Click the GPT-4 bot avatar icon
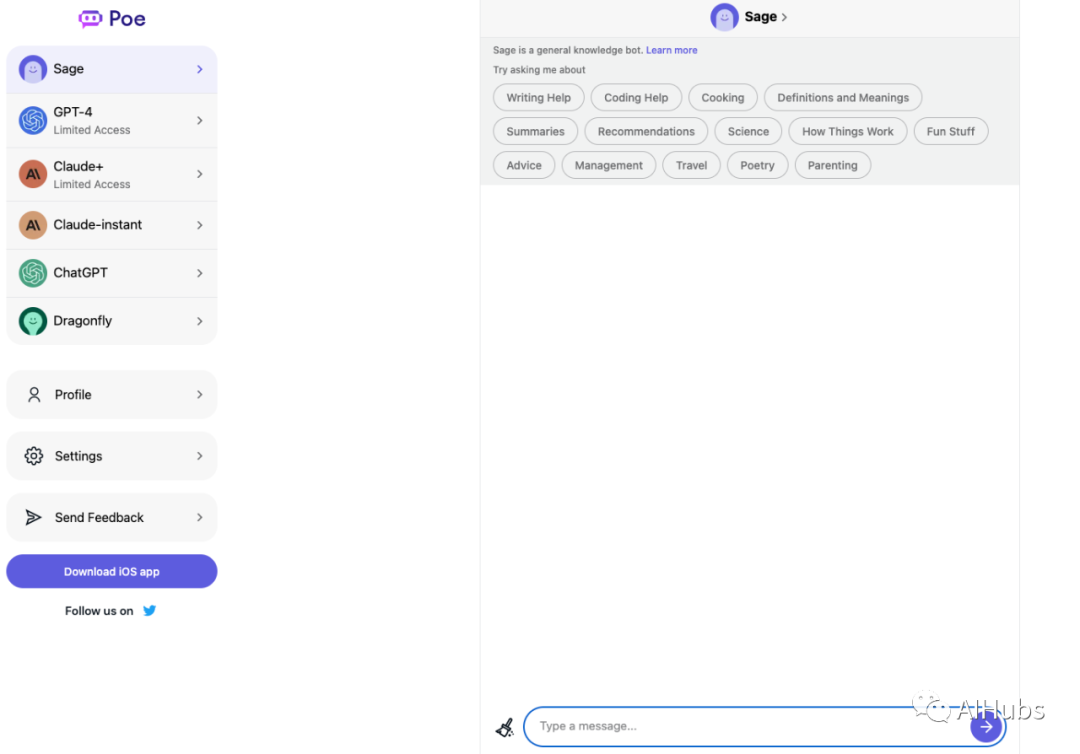Screen dimensions: 1080x754 click(x=33, y=120)
